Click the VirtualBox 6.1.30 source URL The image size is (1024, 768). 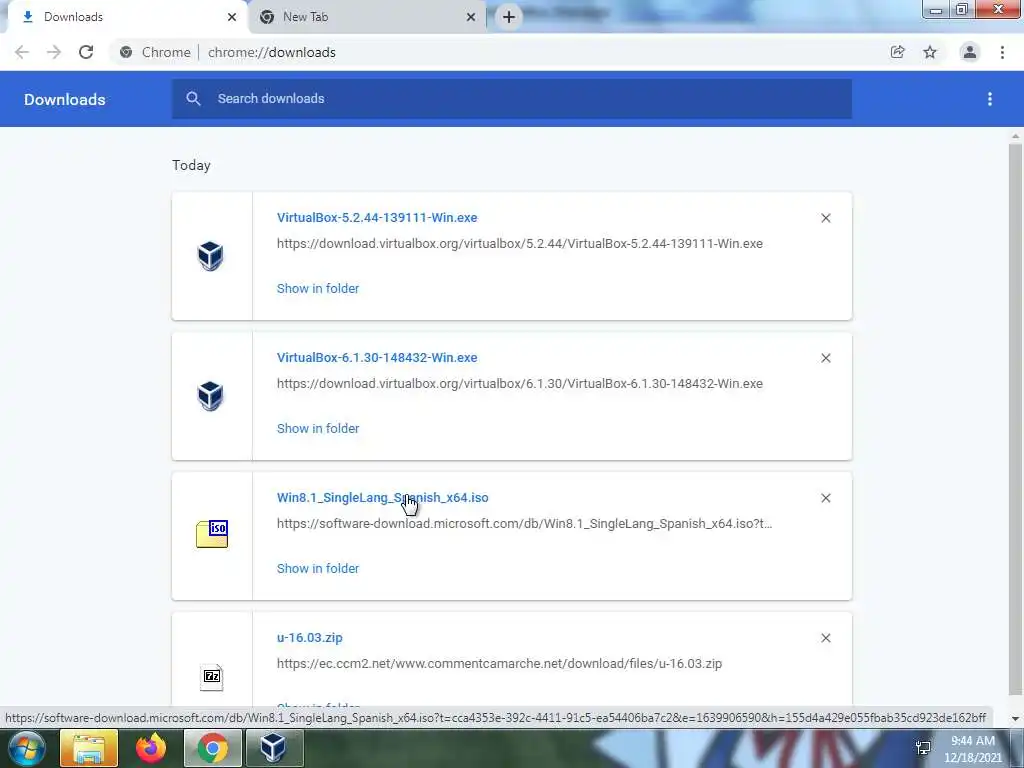(520, 383)
